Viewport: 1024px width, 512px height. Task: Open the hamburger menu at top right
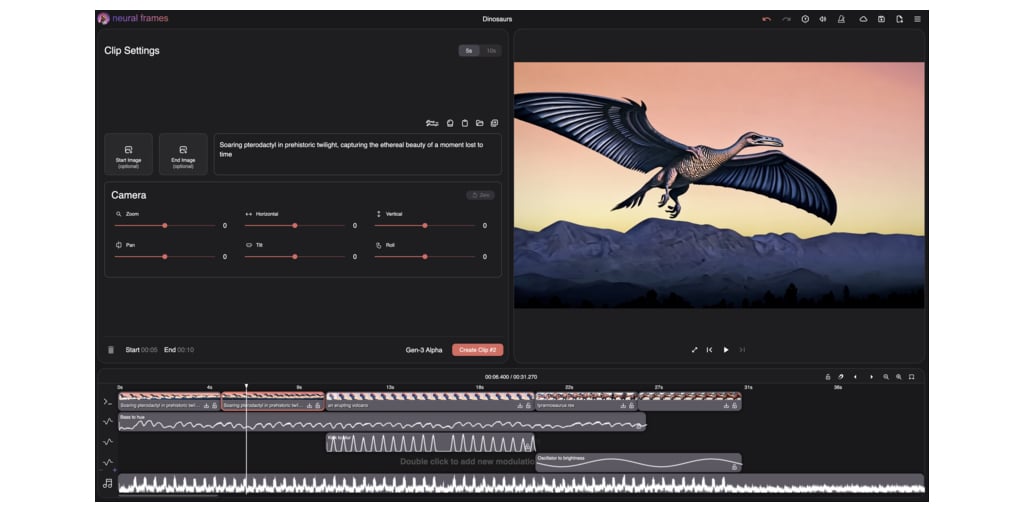click(917, 19)
